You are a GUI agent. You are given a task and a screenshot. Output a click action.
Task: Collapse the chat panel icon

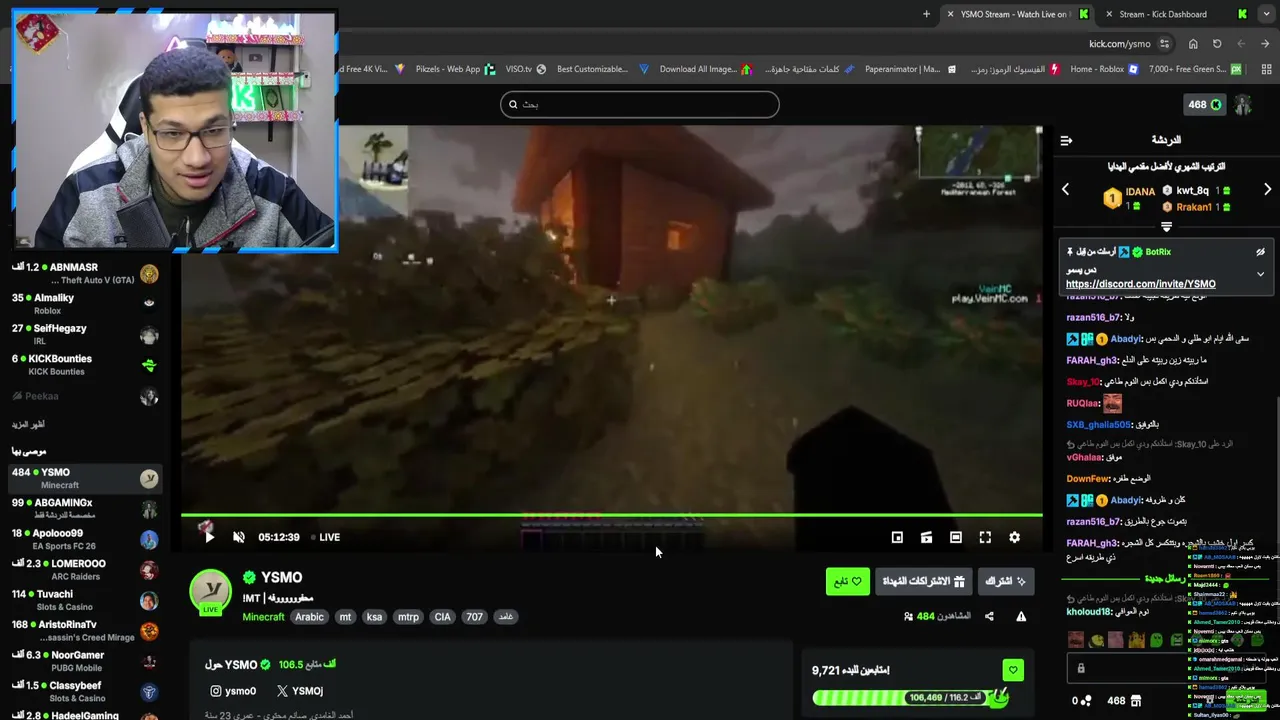[1066, 140]
